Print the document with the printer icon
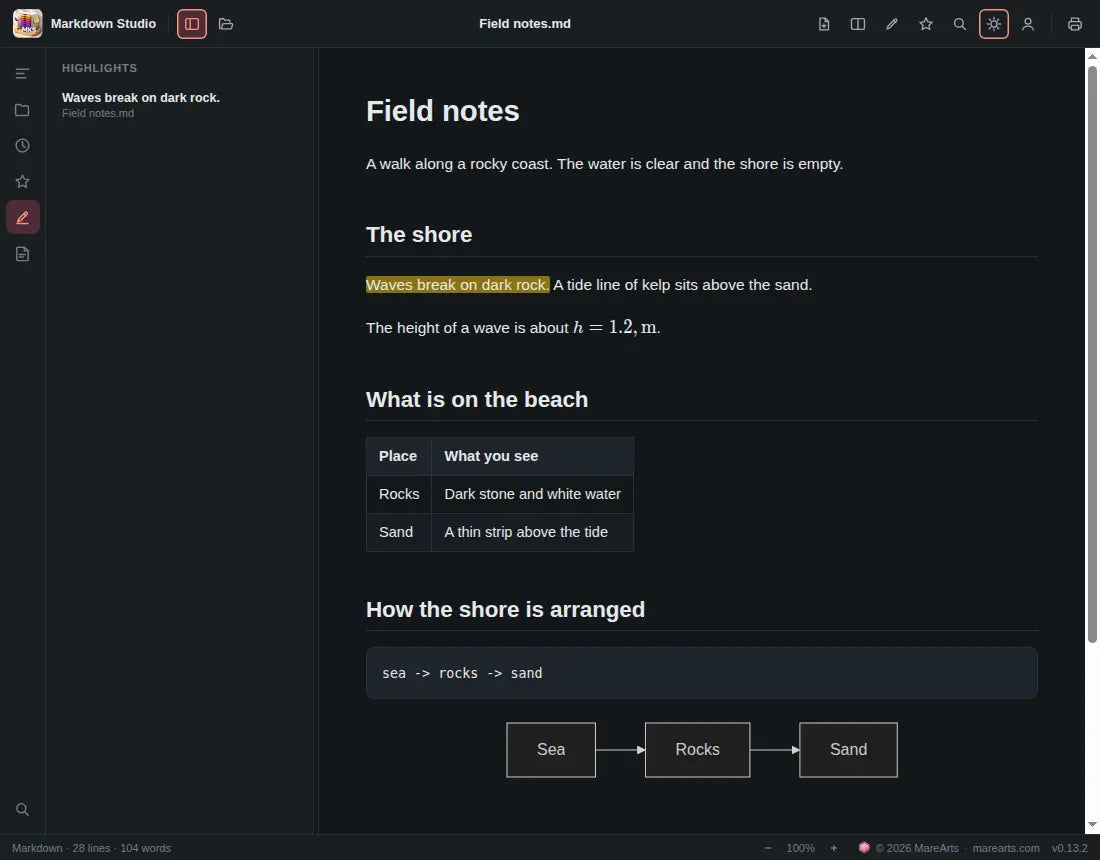 [1075, 24]
